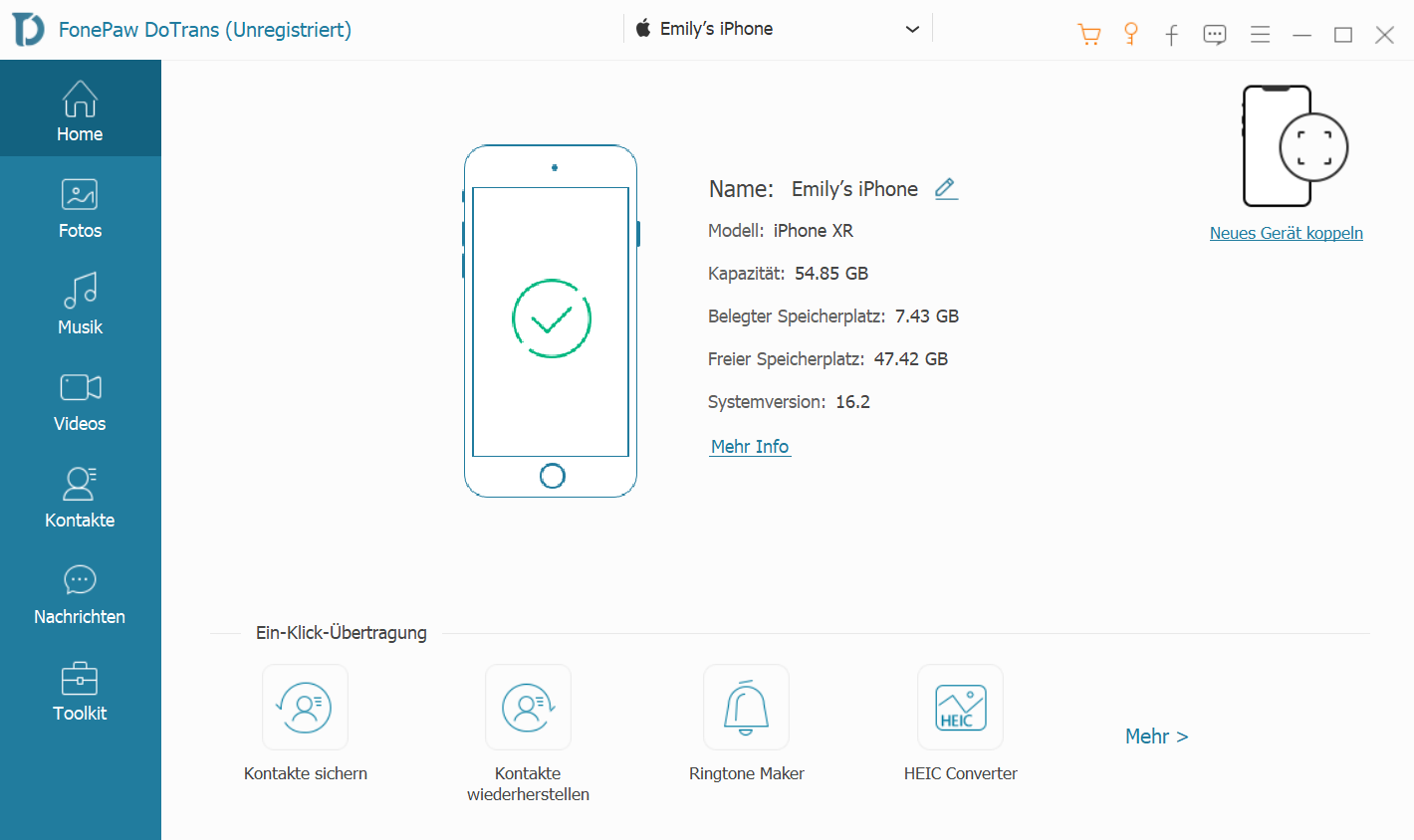The image size is (1414, 840).
Task: Click Mehr > to show more tools
Action: pos(1156,736)
